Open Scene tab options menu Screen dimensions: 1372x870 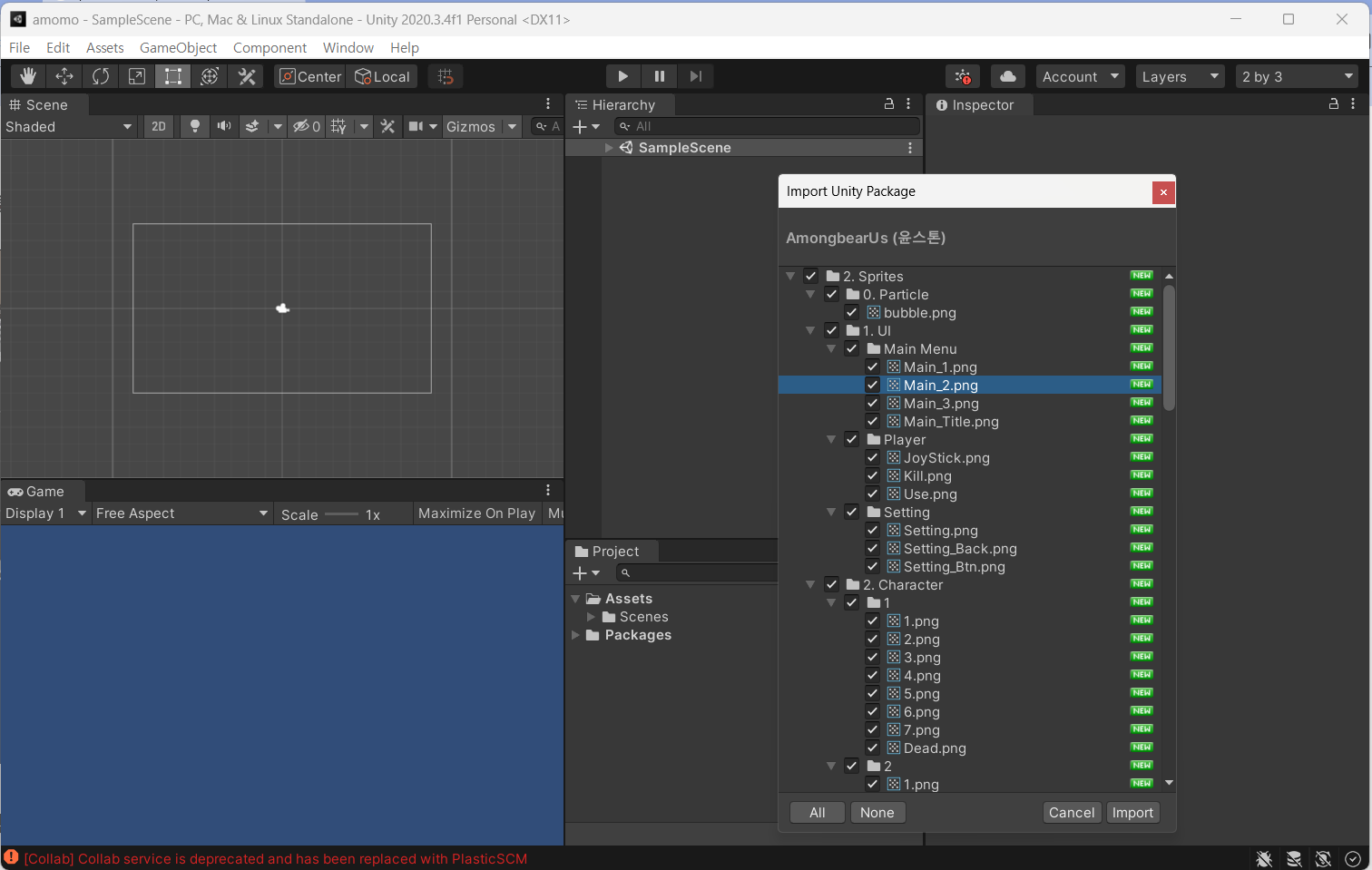548,104
